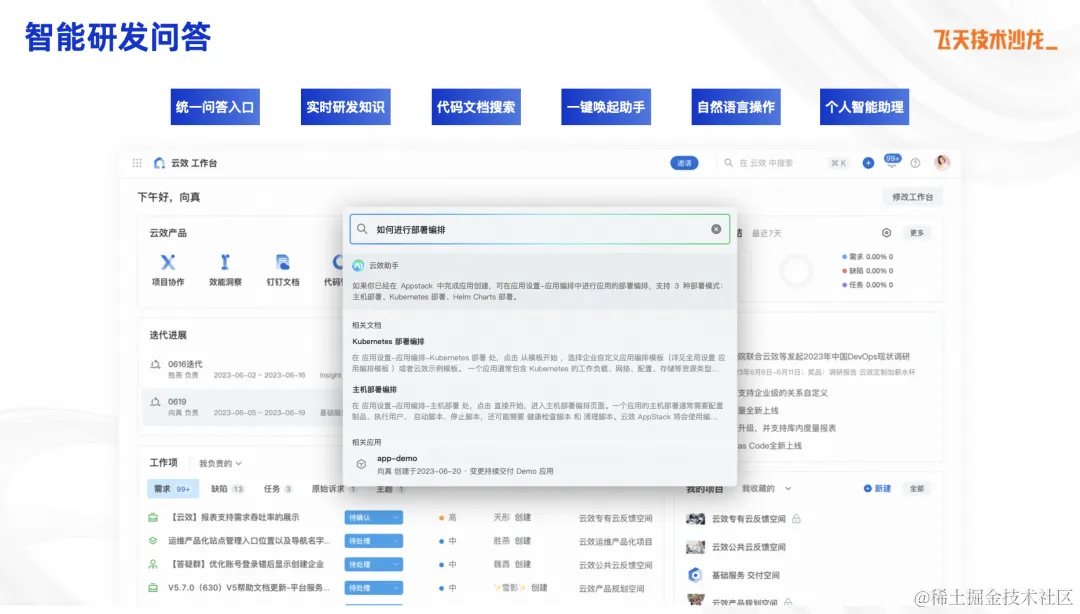Click the 一键唤起助手 slide label
The image size is (1080, 614).
point(606,107)
